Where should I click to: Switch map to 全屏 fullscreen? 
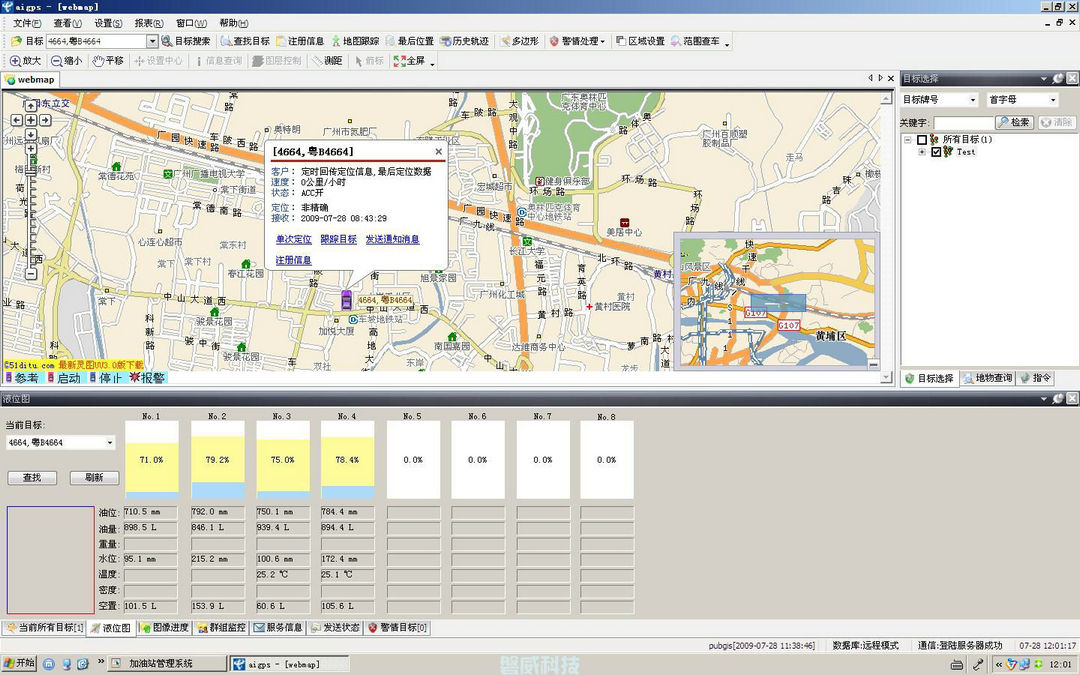point(410,61)
